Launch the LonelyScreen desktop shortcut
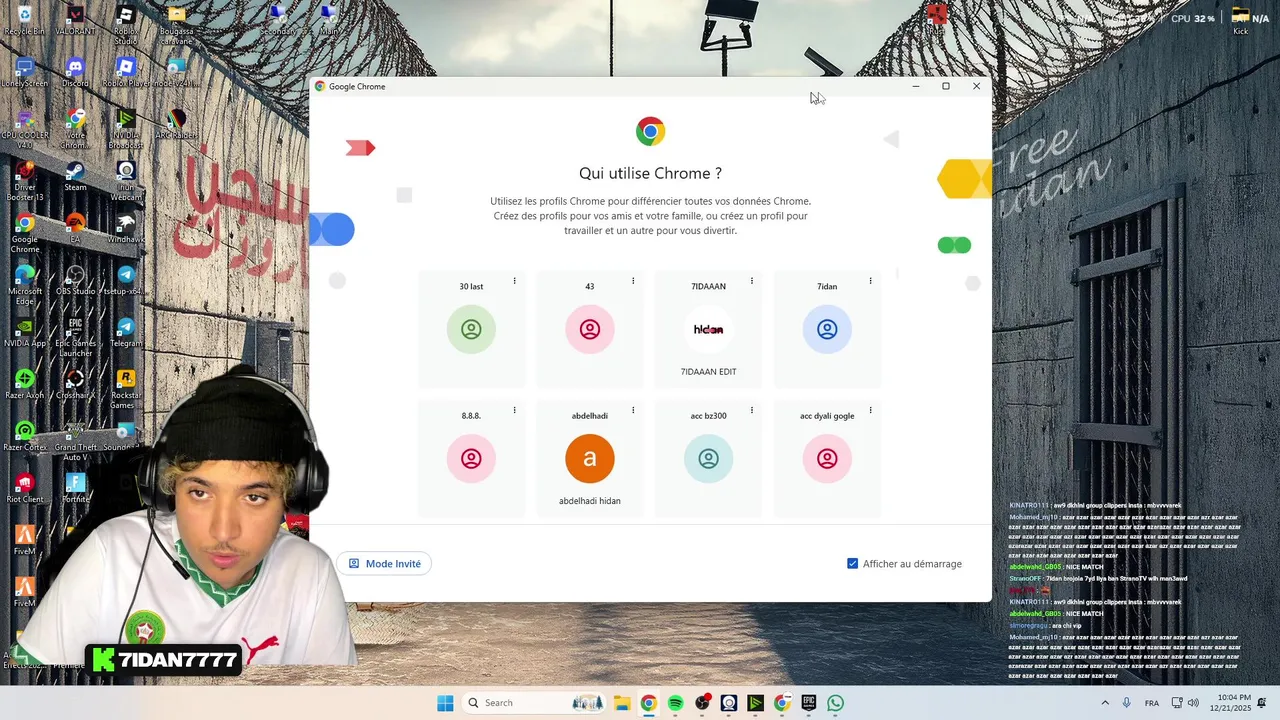 [x=24, y=72]
